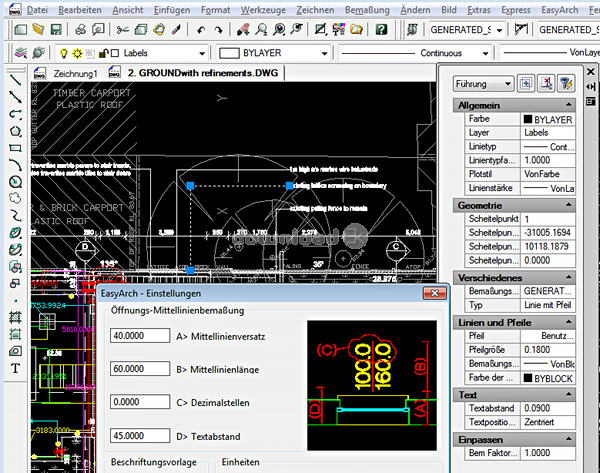The height and width of the screenshot is (473, 600).
Task: Click the Layer value Labels in properties
Action: pos(548,133)
